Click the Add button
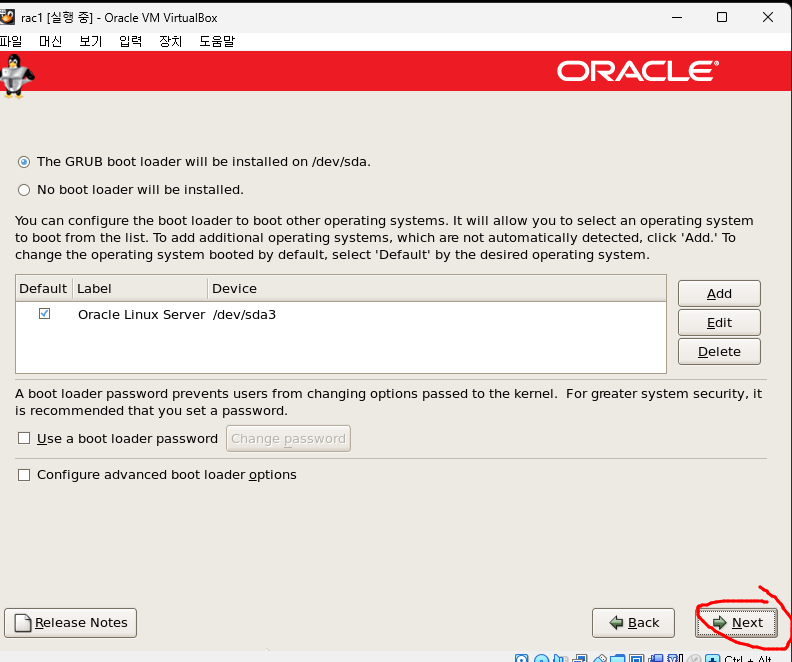The height and width of the screenshot is (662, 792). pyautogui.click(x=719, y=293)
